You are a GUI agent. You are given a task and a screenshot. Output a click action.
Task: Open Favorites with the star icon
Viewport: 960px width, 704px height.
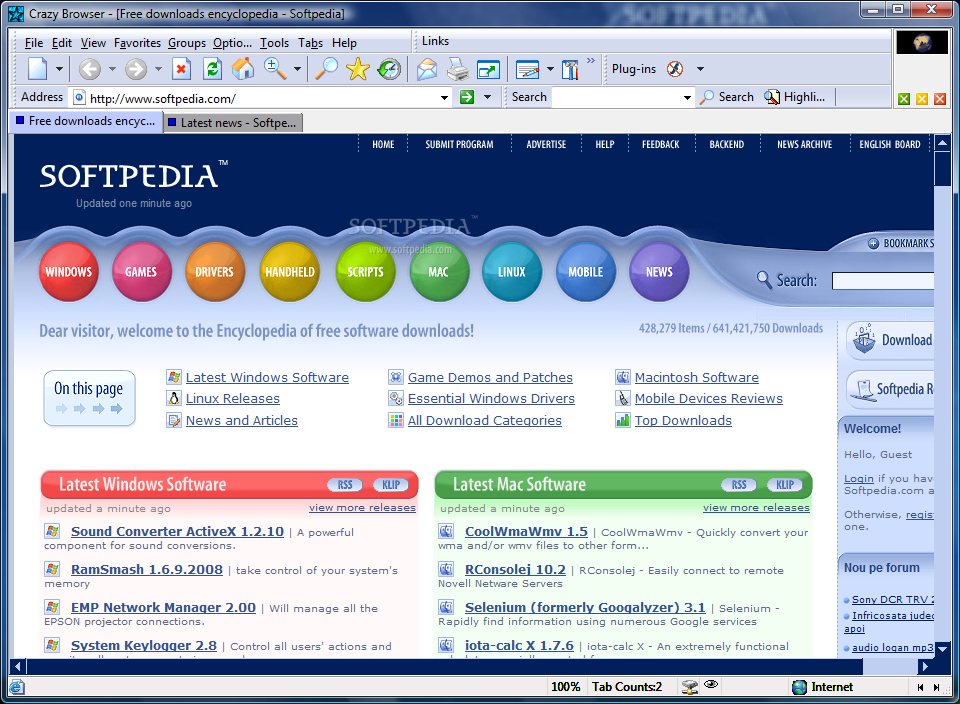pyautogui.click(x=358, y=69)
